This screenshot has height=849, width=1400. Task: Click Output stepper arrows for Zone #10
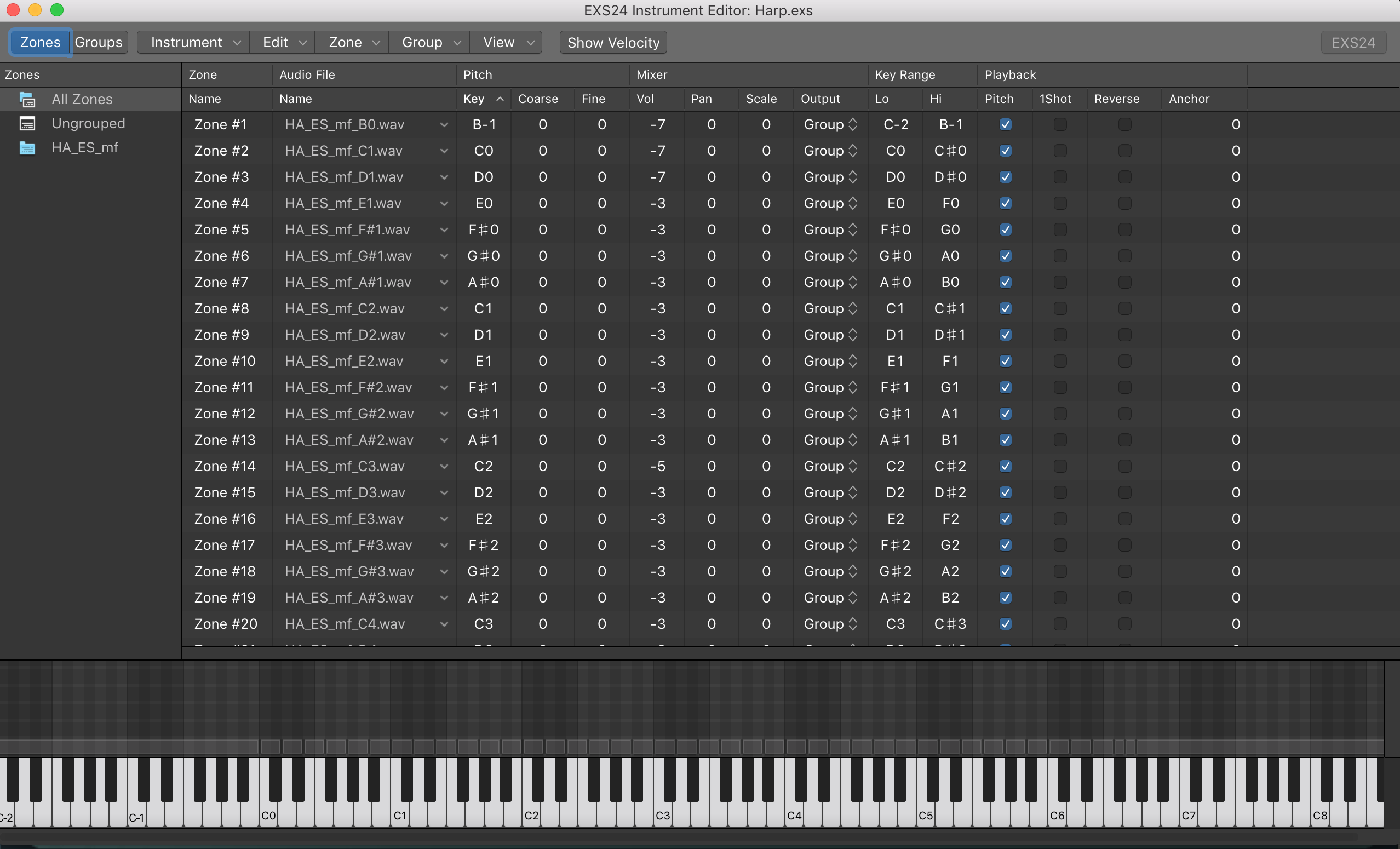coord(852,361)
